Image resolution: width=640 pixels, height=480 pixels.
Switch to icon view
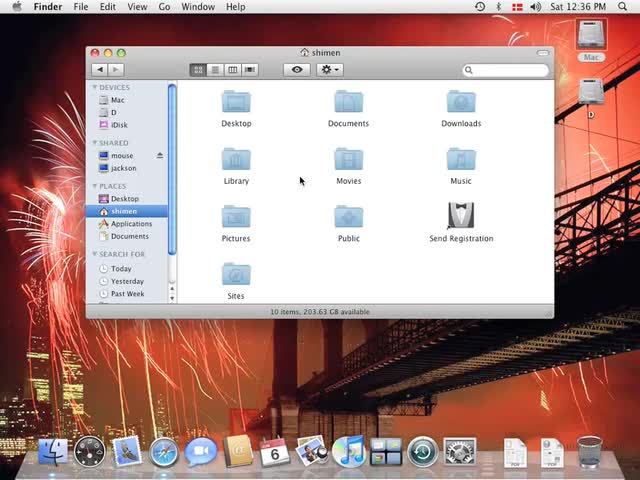(198, 70)
